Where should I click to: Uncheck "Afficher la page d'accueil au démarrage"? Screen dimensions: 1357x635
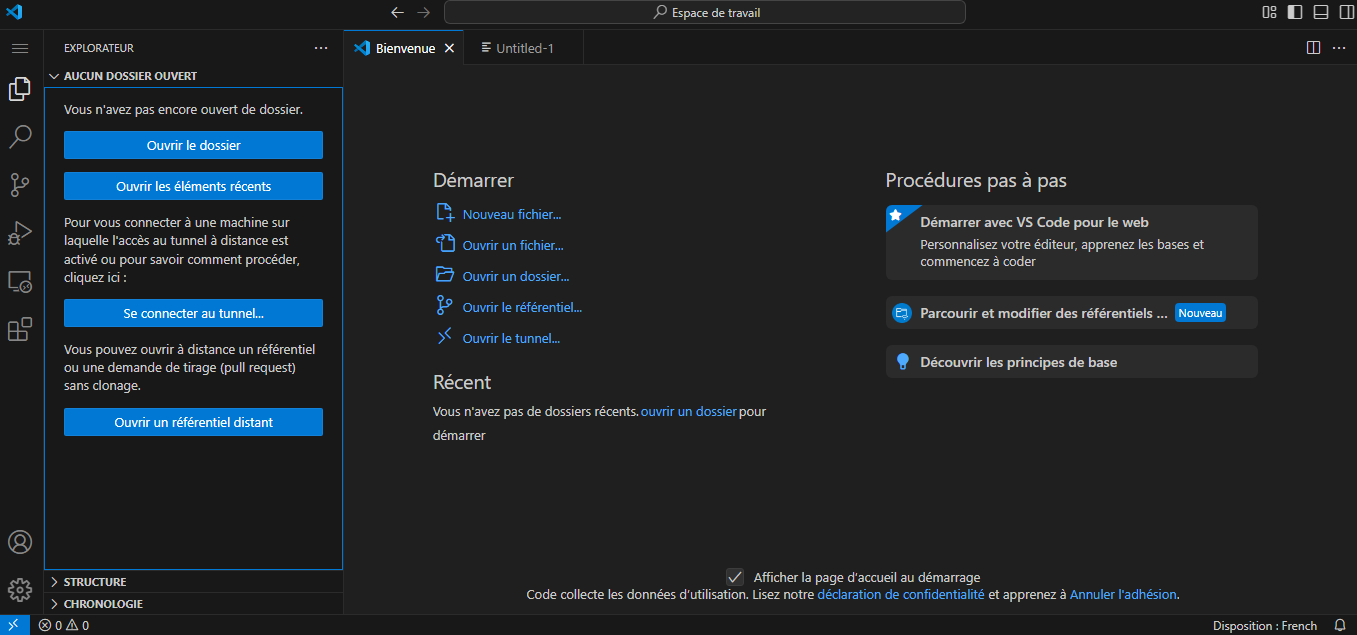point(735,577)
